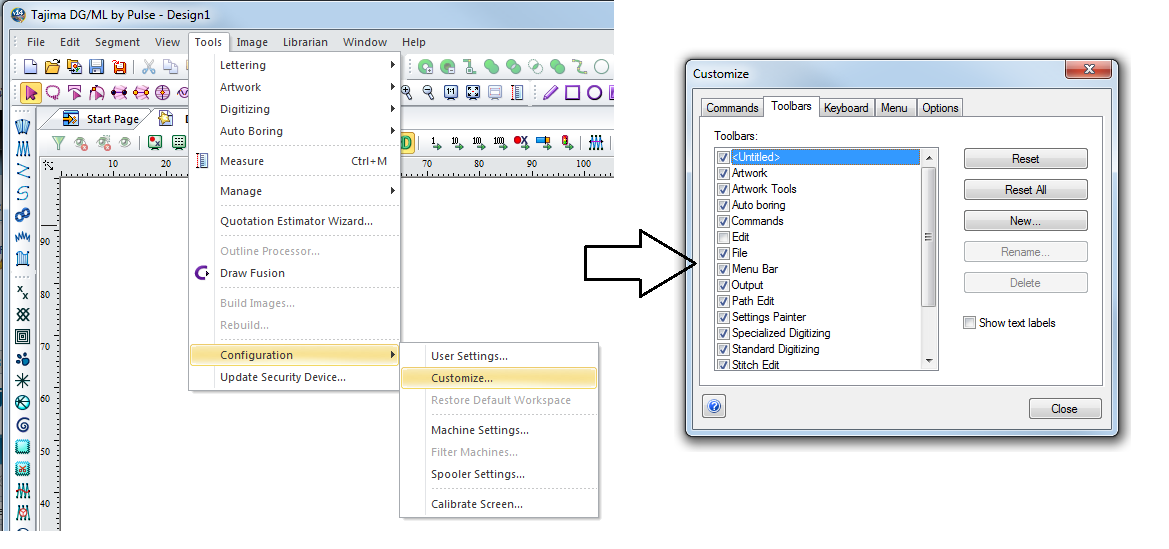Open the Tools menu in menu bar
The width and height of the screenshot is (1169, 549).
click(x=209, y=42)
